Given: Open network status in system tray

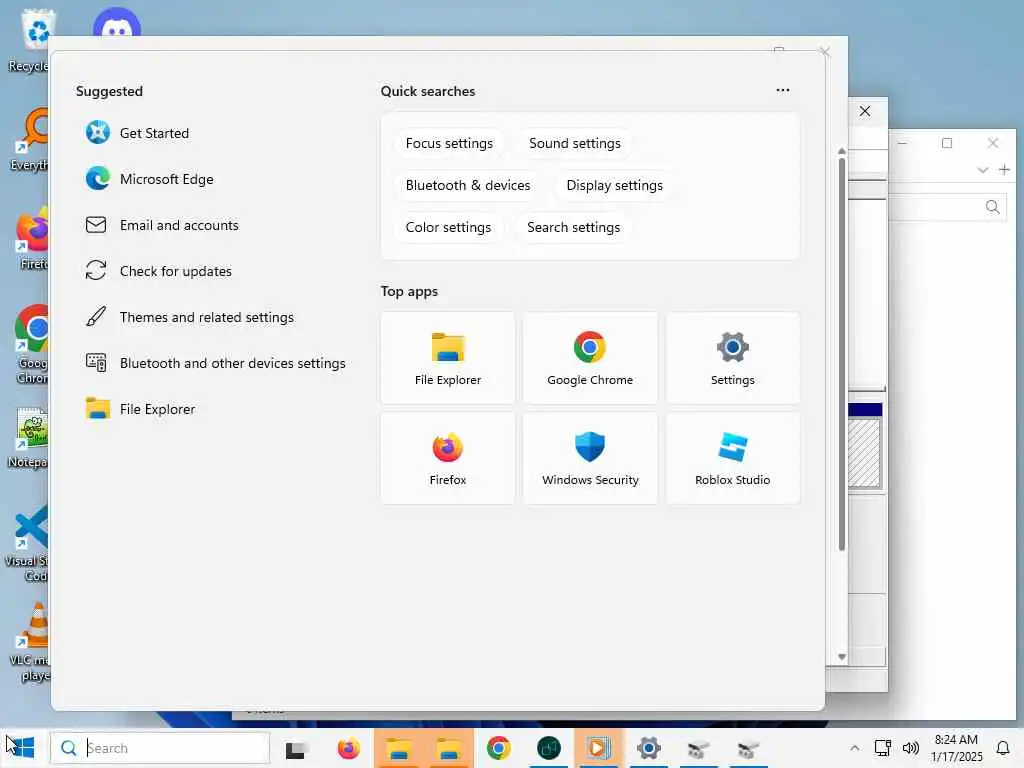Looking at the screenshot, I should point(883,748).
